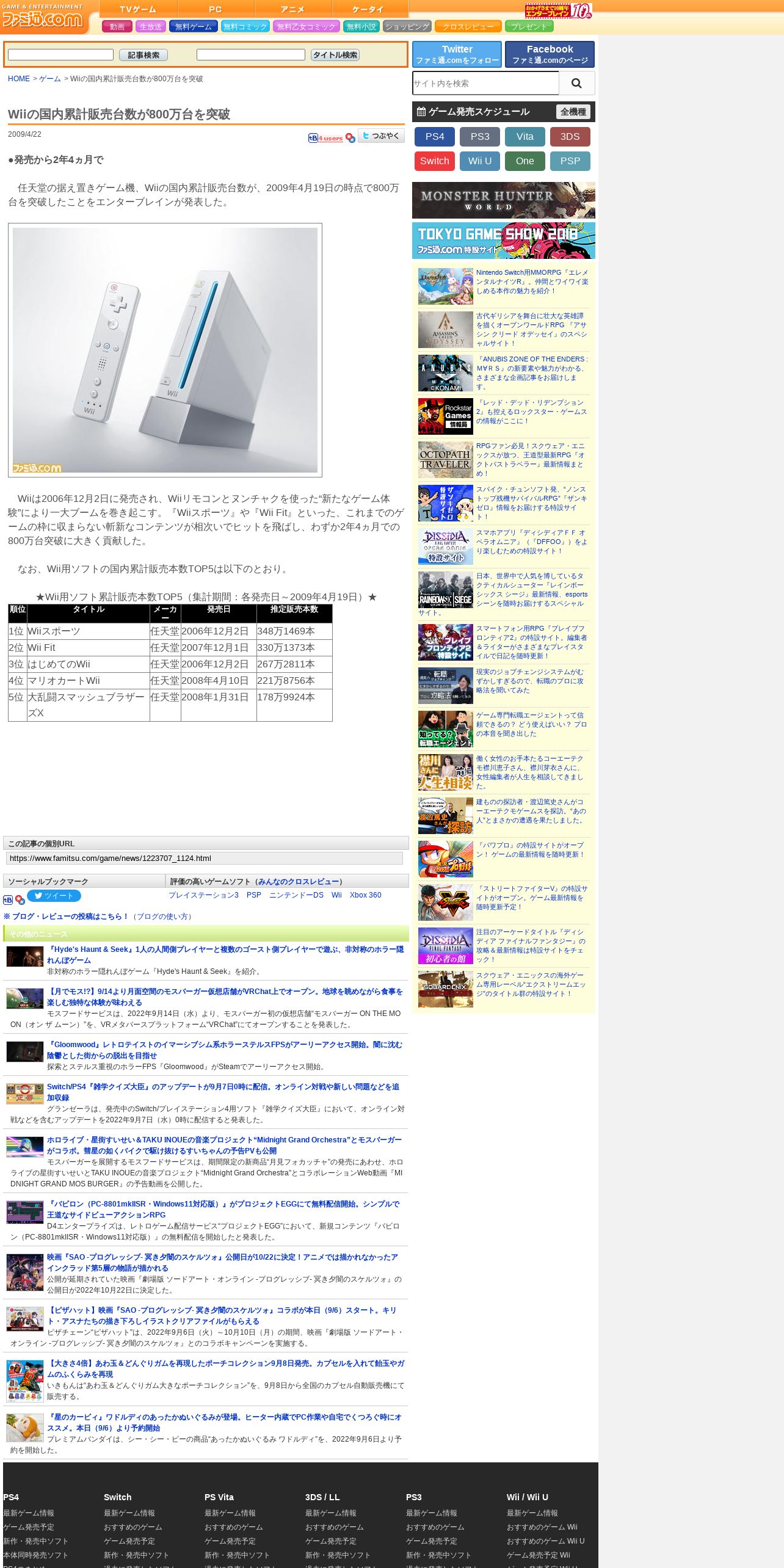
Task: Select the ケータイ top tab
Action: click(370, 9)
